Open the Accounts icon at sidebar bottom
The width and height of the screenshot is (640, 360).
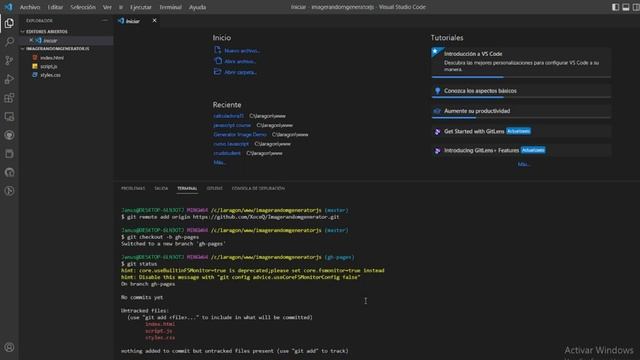click(9, 347)
